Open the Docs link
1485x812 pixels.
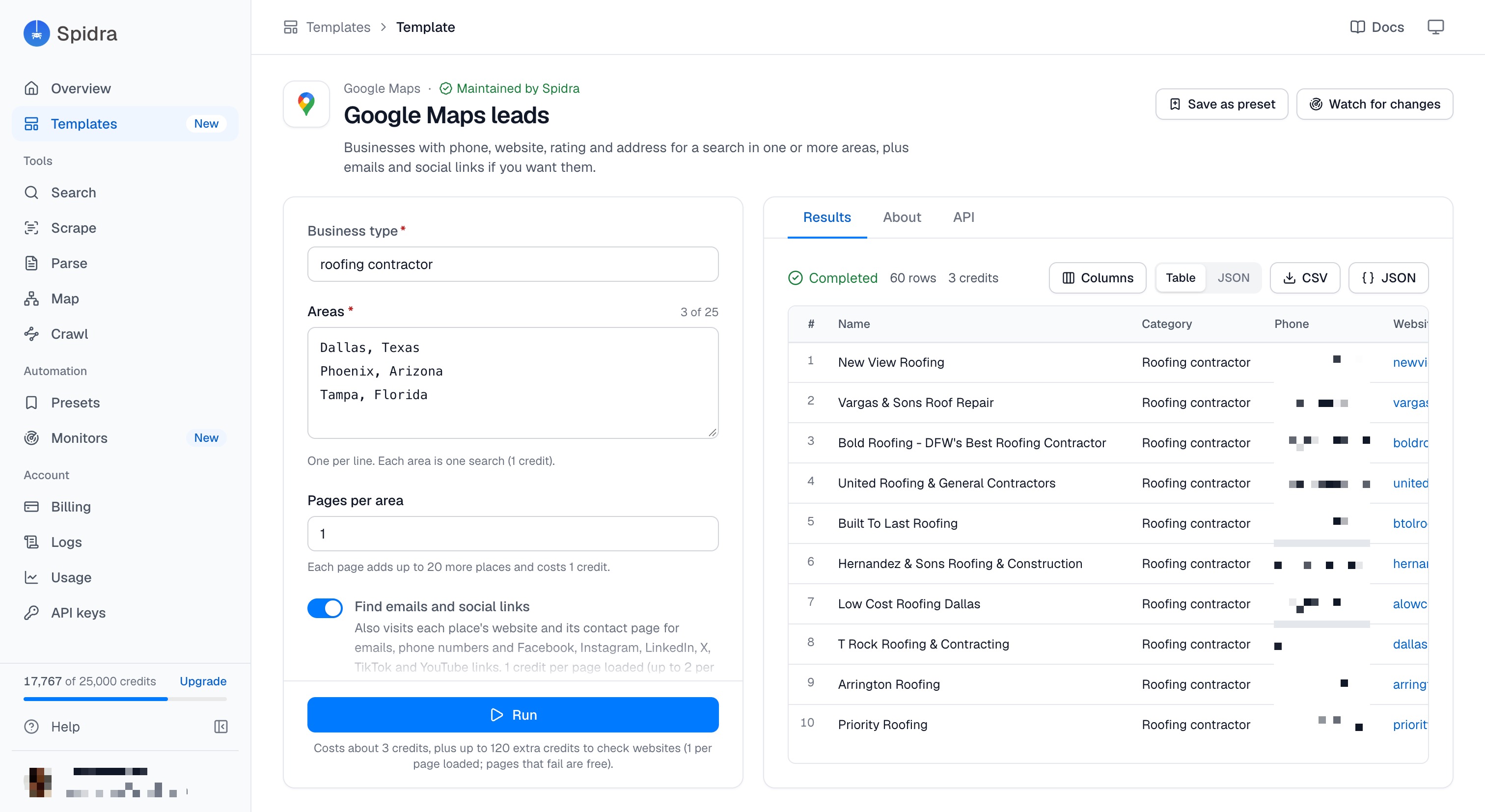coord(1377,27)
